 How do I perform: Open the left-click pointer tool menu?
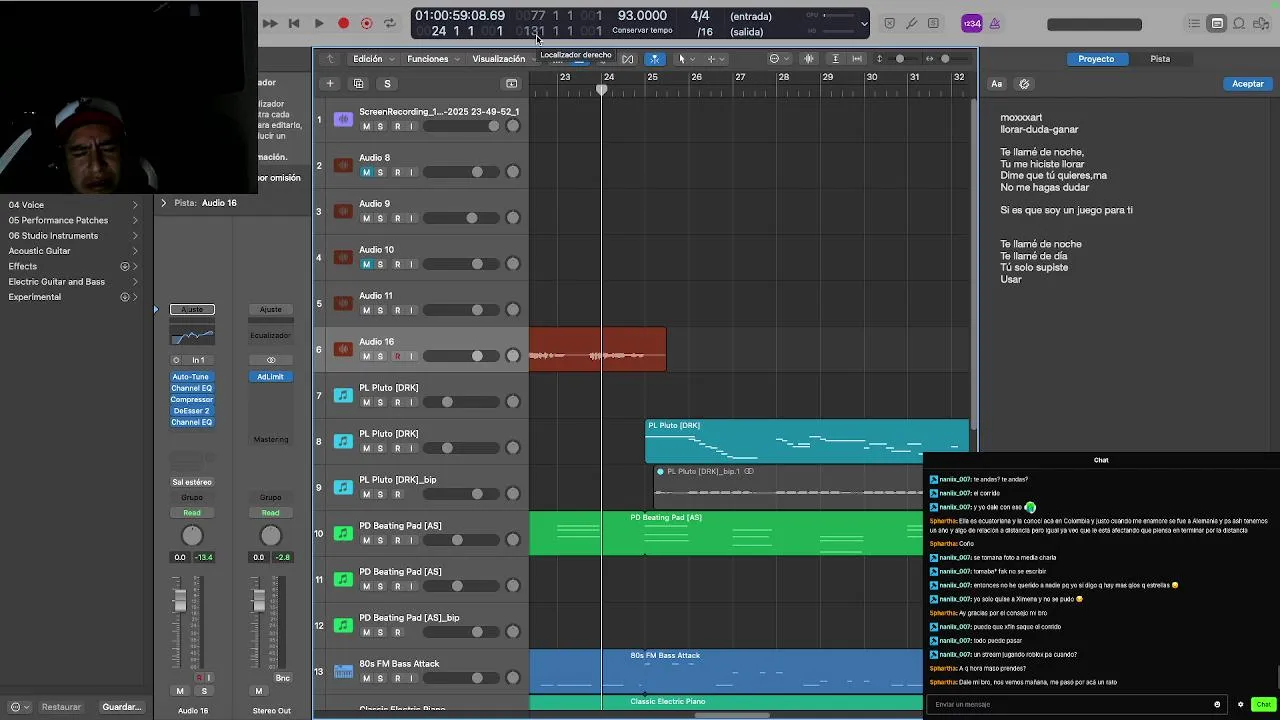(685, 59)
